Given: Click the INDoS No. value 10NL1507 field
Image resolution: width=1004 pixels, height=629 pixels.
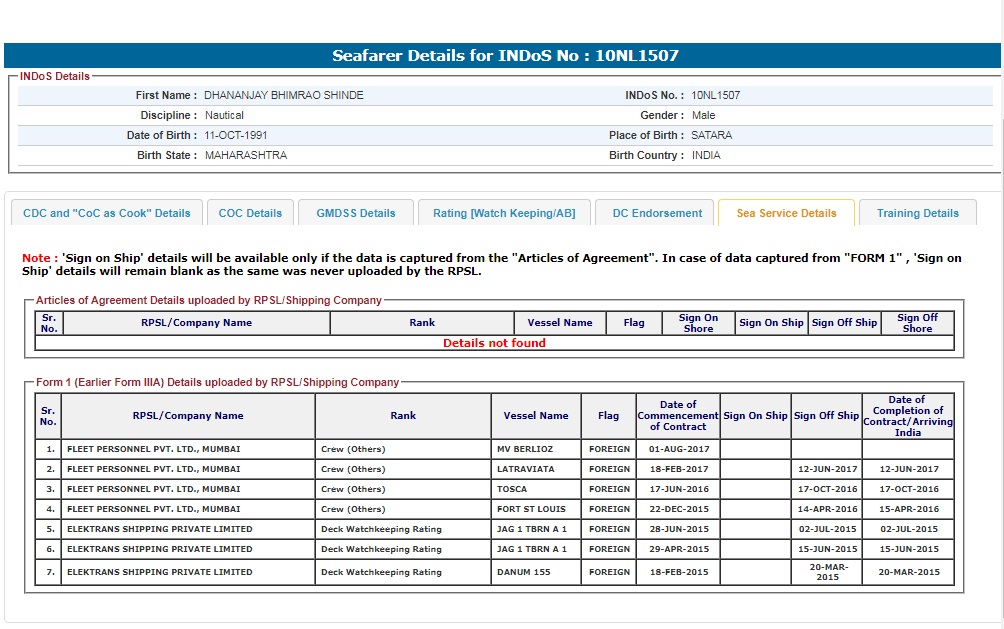Looking at the screenshot, I should coord(716,96).
